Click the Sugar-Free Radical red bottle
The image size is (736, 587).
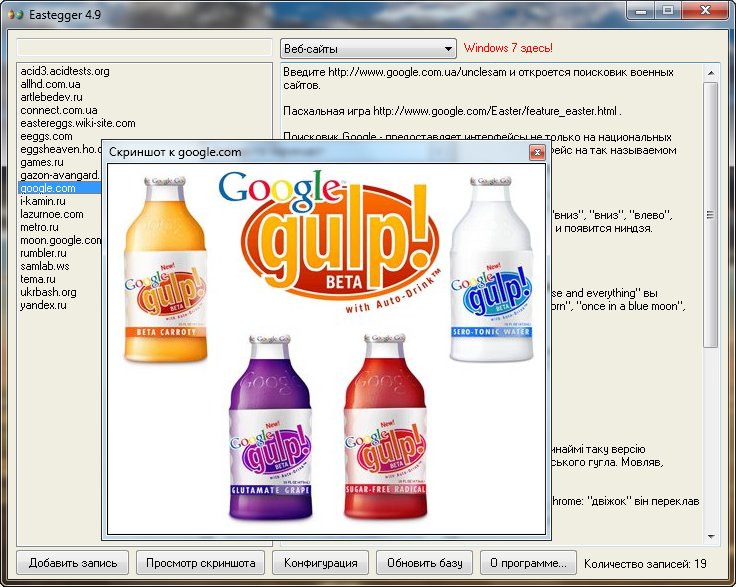point(385,427)
